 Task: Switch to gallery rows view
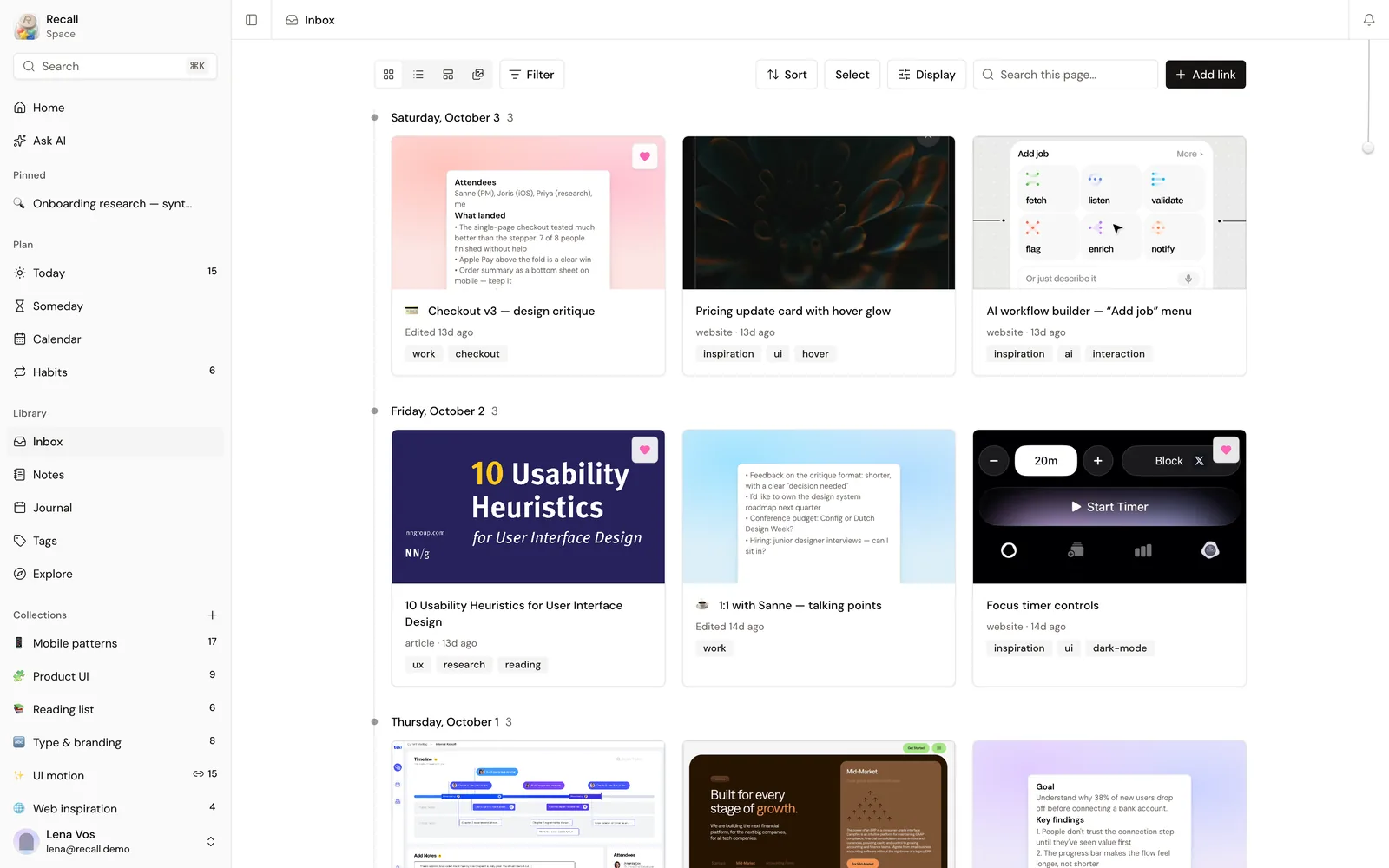pos(448,75)
